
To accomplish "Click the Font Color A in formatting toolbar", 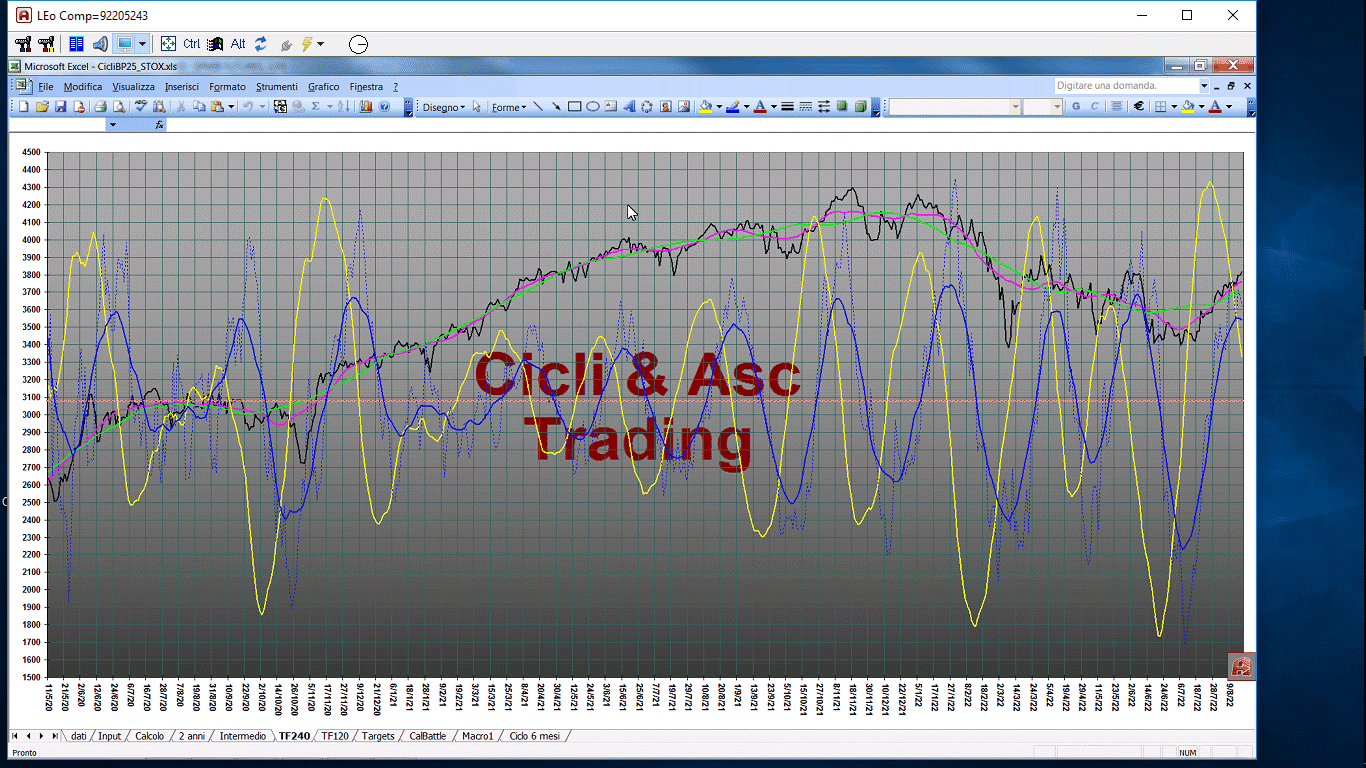I will (1215, 106).
